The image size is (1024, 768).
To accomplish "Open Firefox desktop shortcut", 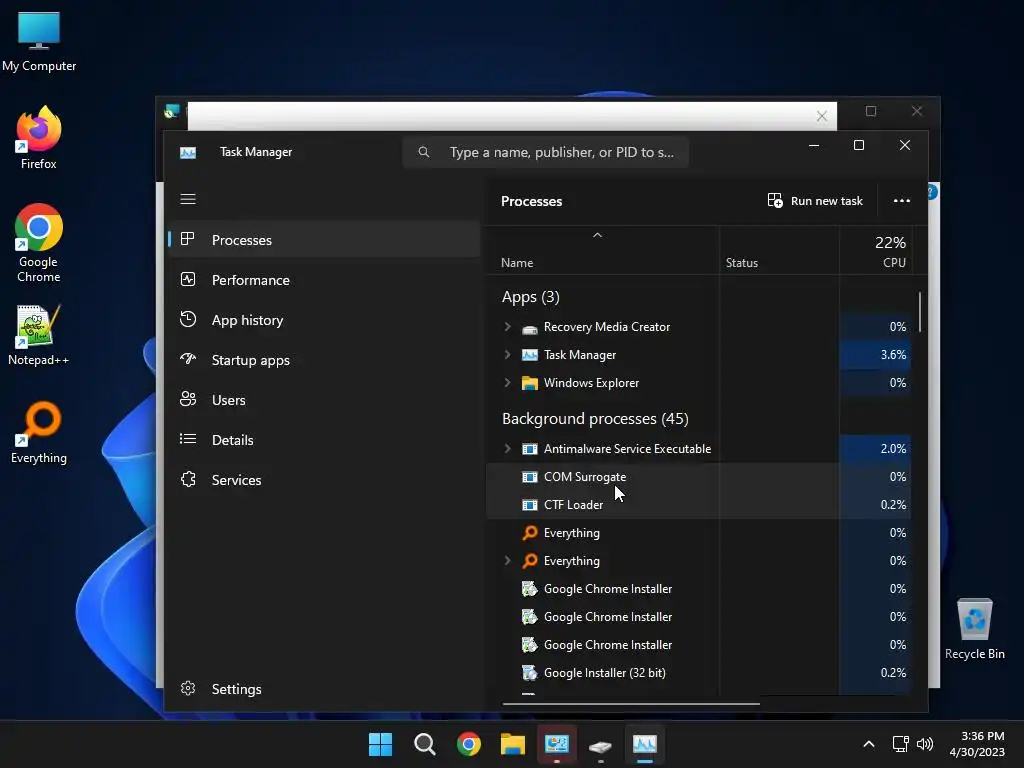I will pyautogui.click(x=39, y=138).
